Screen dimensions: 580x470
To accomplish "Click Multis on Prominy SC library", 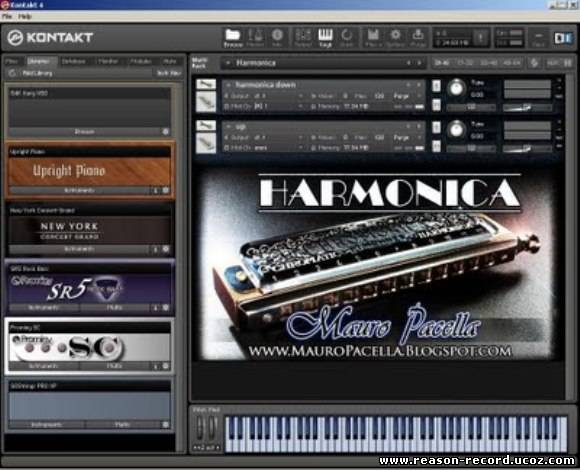I will click(x=114, y=366).
